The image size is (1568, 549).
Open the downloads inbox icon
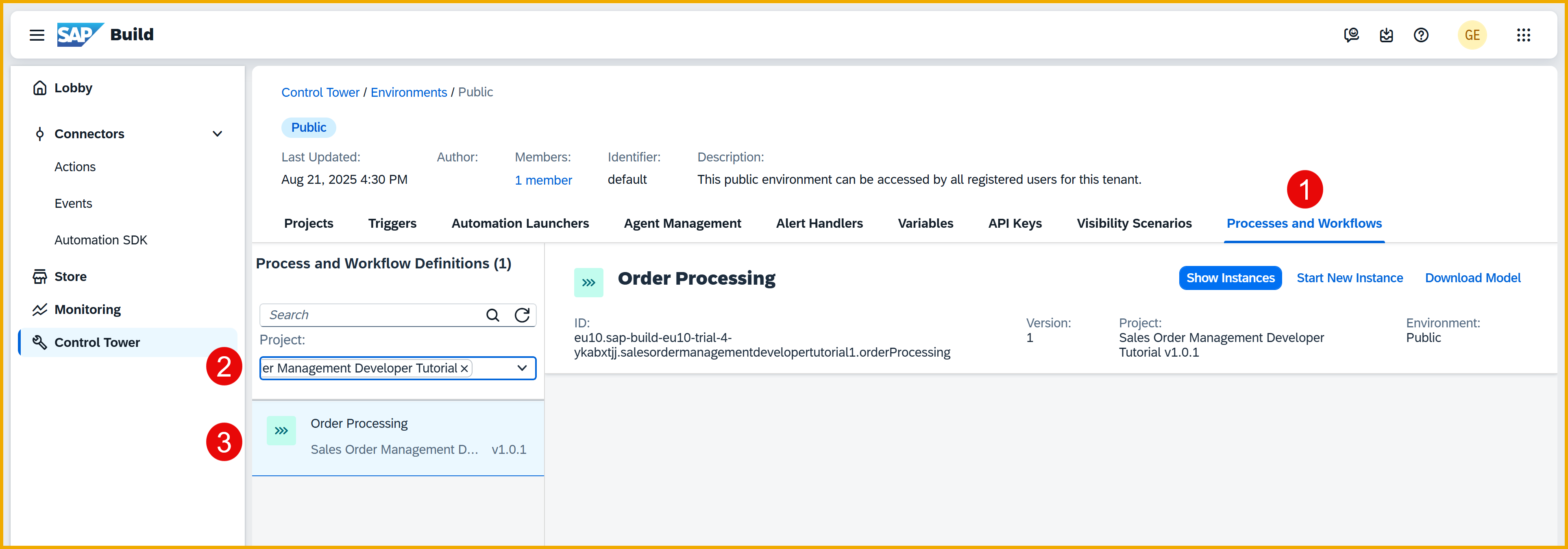pyautogui.click(x=1386, y=35)
